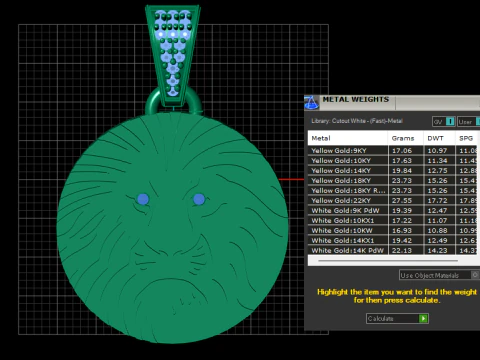
Task: Select the lion's right blue gemstone eye
Action: (199, 199)
